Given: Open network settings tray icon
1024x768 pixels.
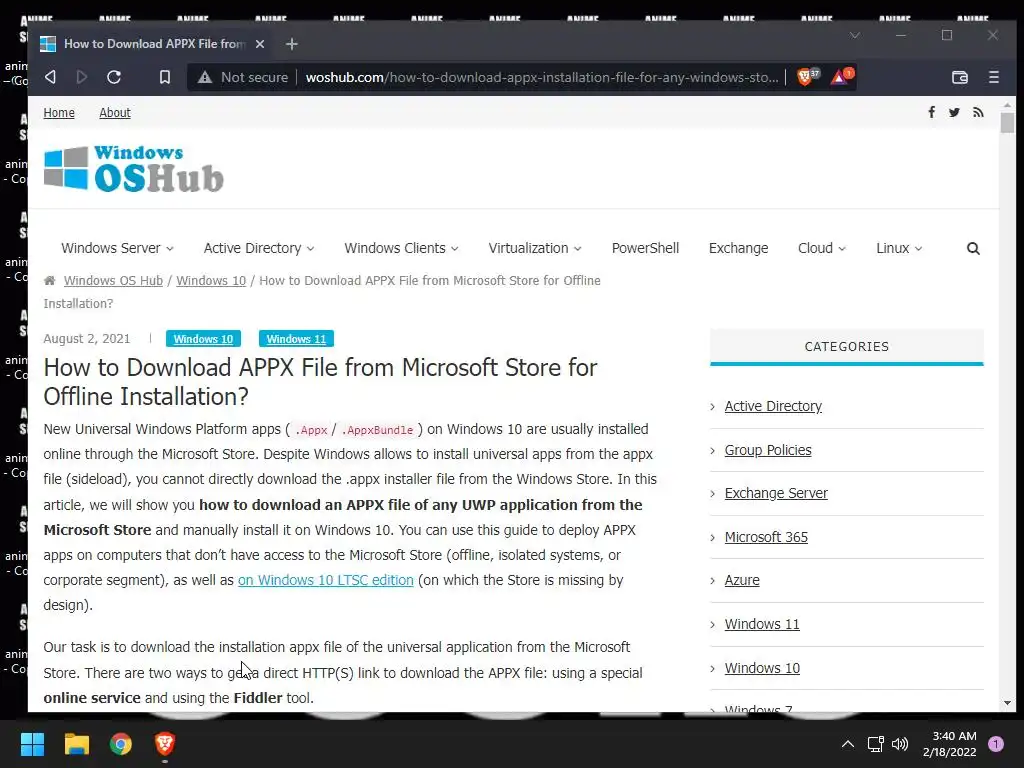Looking at the screenshot, I should click(875, 744).
